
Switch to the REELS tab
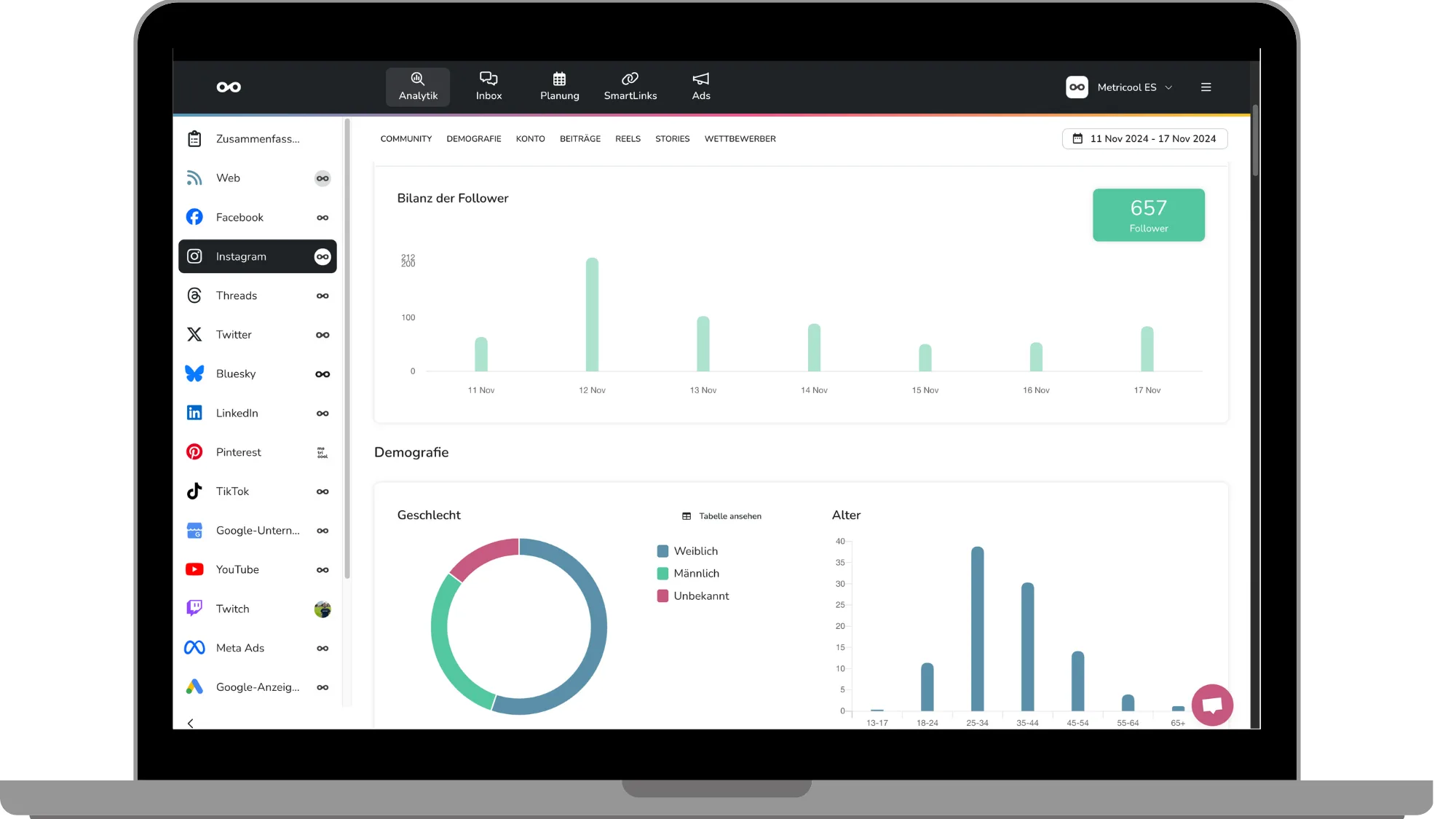point(628,139)
